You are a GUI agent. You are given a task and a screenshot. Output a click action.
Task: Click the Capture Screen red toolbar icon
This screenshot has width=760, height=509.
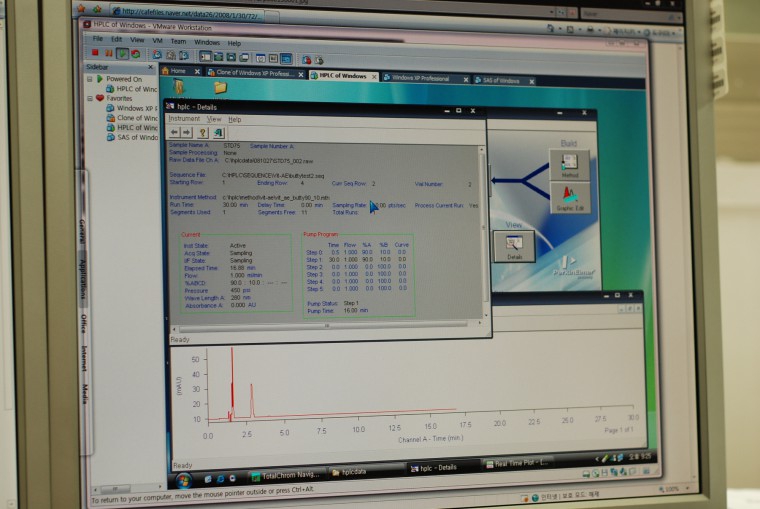click(x=306, y=60)
